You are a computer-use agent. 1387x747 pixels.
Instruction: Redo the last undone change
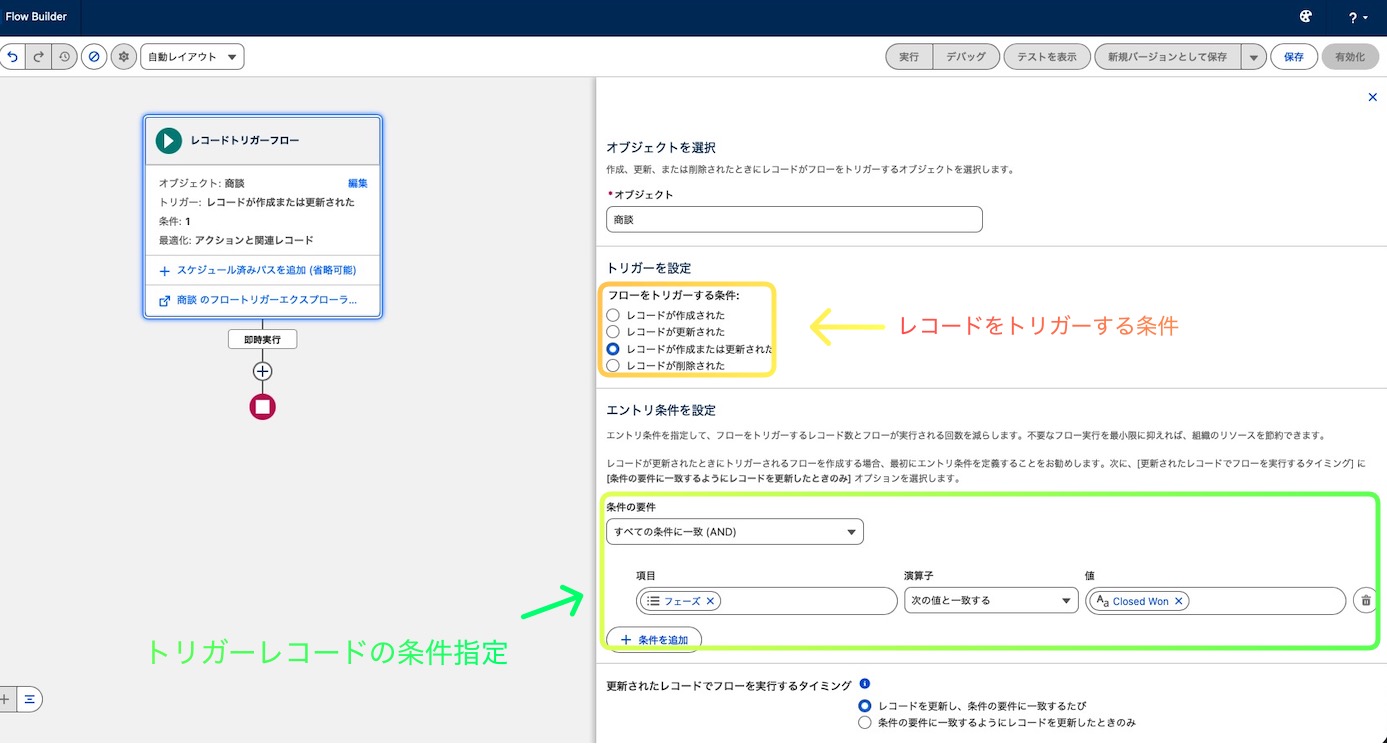click(x=38, y=57)
